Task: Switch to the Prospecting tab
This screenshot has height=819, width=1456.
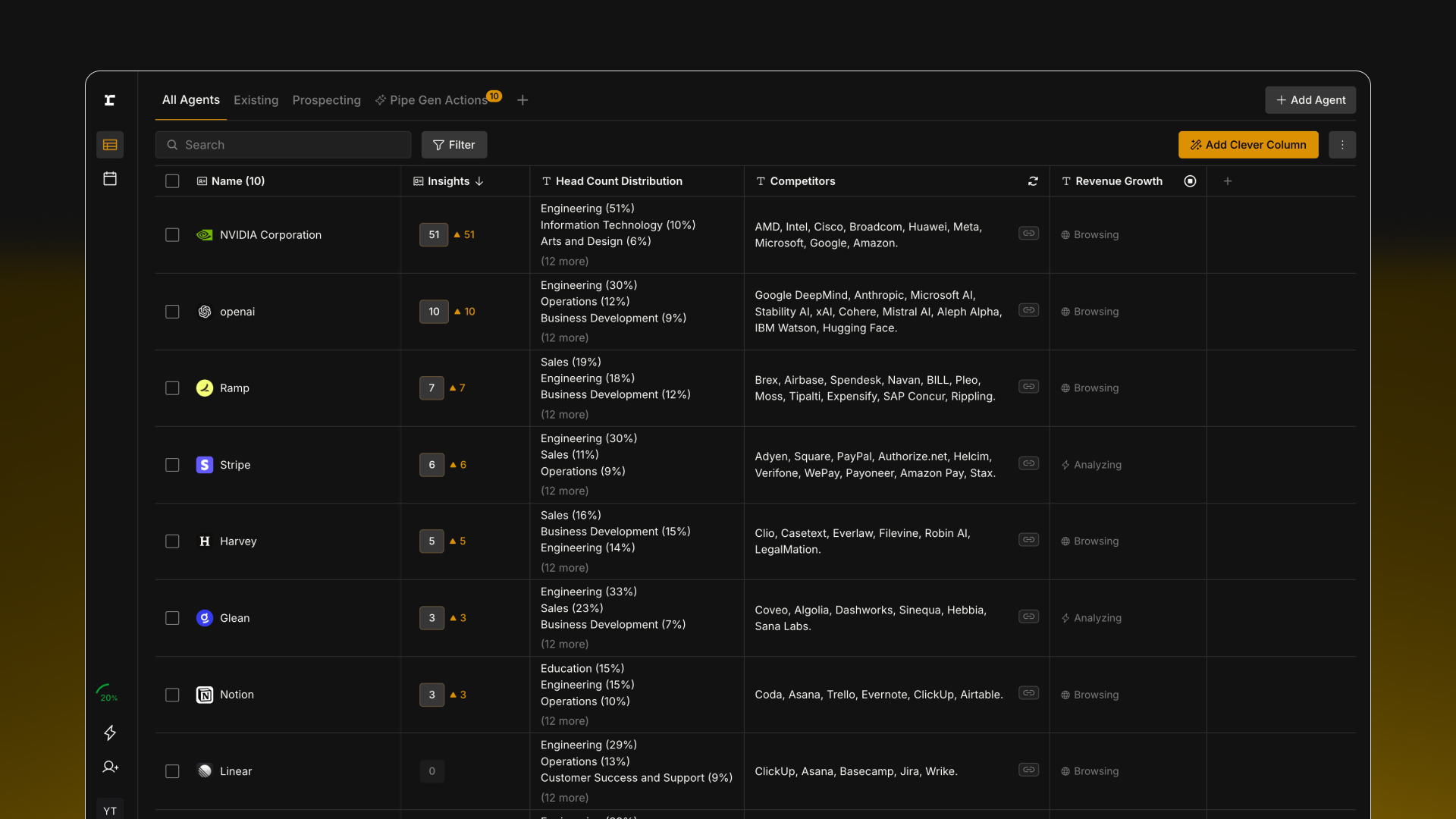Action: [x=326, y=100]
